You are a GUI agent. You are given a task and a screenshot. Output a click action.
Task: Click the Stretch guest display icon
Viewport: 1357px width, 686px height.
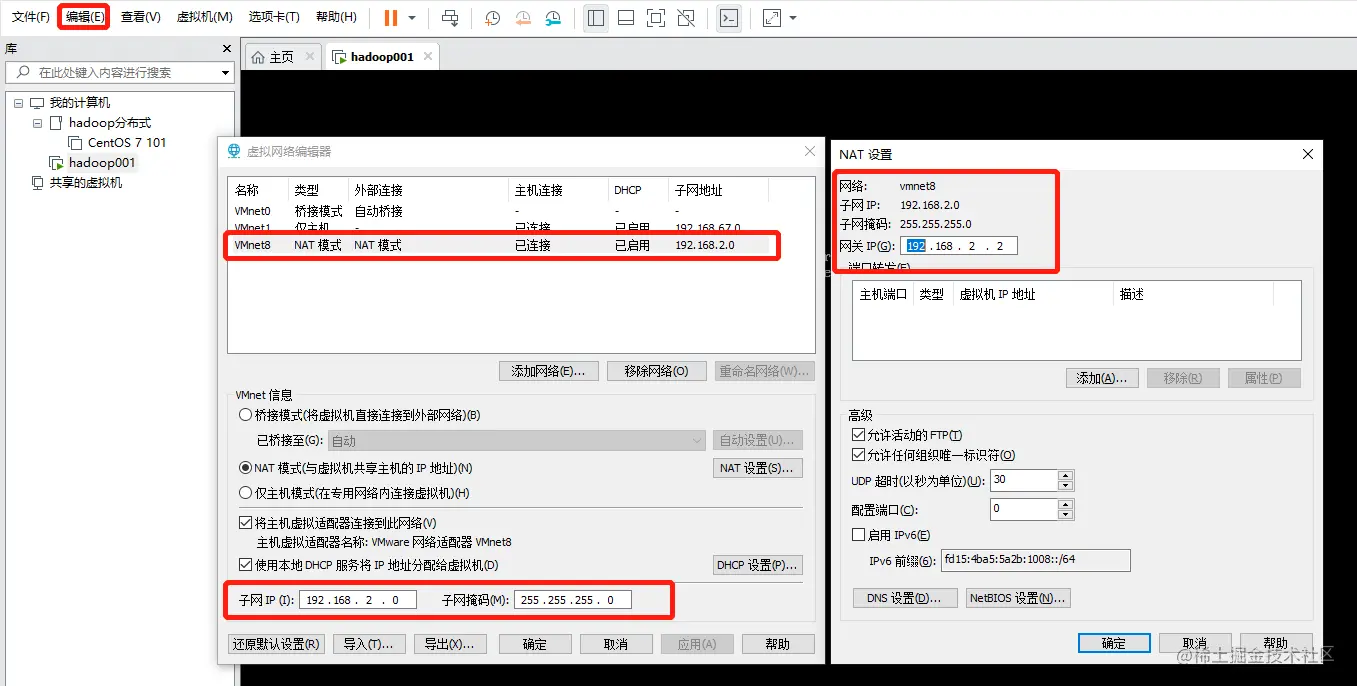(x=772, y=18)
